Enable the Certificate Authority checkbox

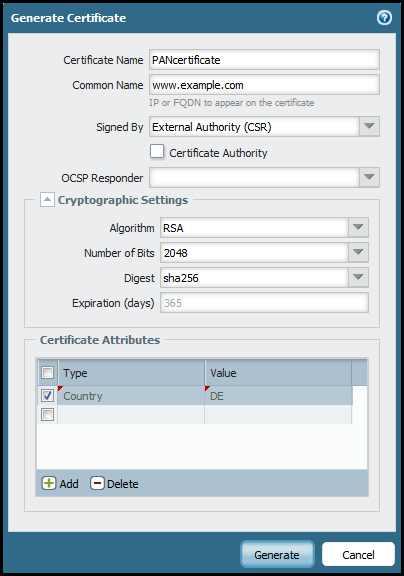157,151
